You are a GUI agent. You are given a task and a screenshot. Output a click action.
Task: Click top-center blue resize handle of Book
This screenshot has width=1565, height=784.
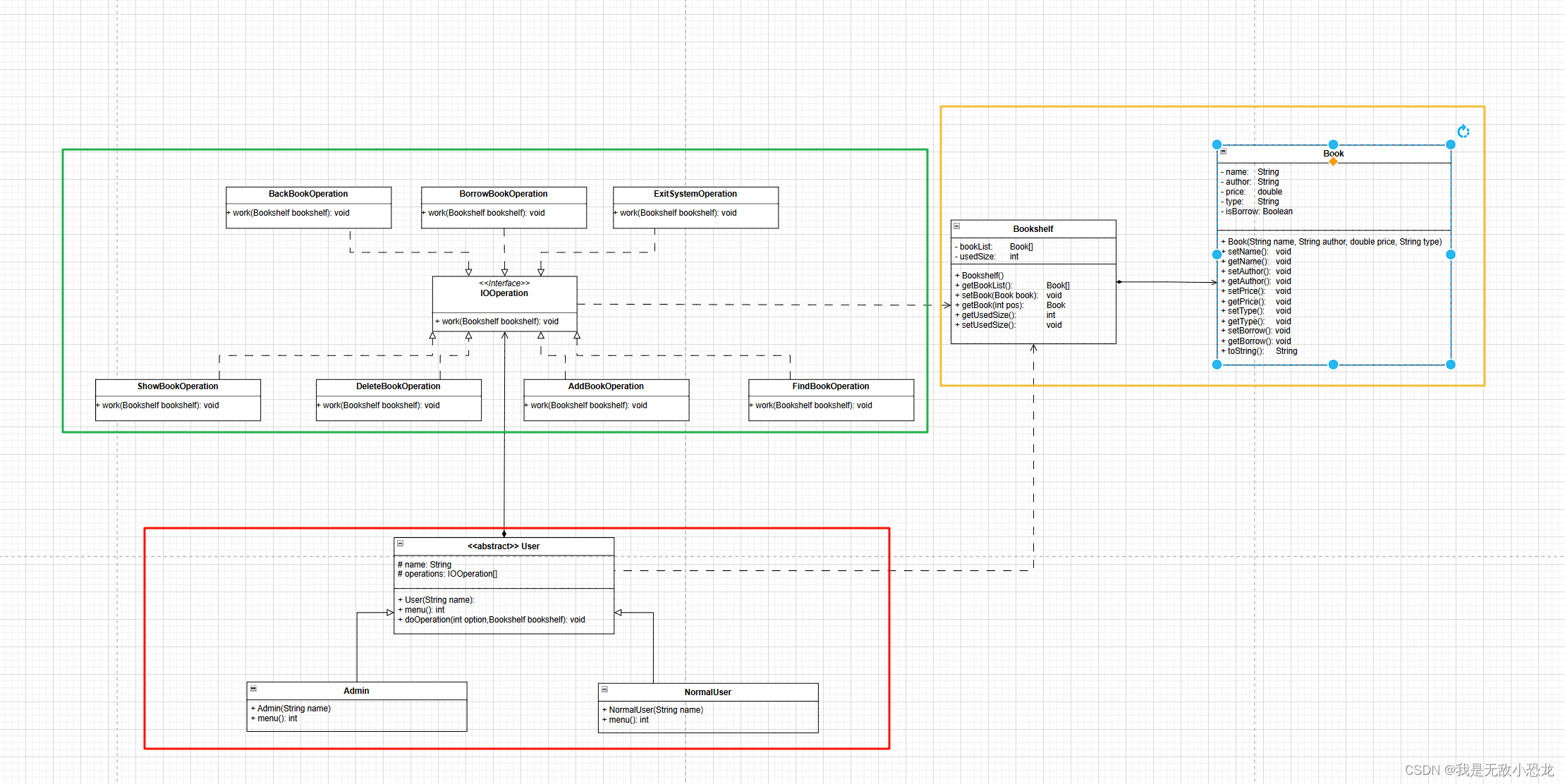point(1333,145)
